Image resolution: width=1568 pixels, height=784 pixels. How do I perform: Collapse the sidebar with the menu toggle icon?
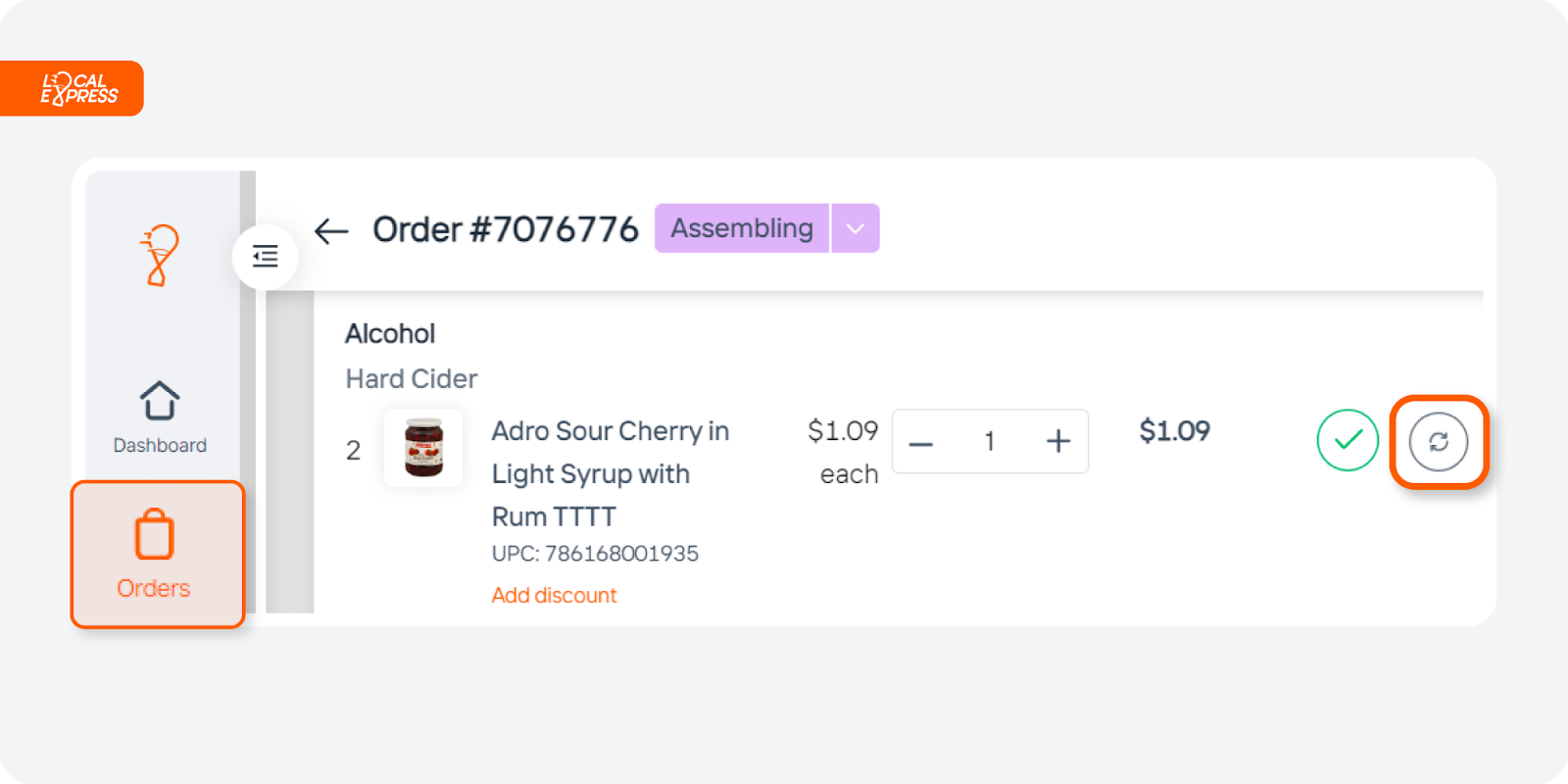coord(265,257)
